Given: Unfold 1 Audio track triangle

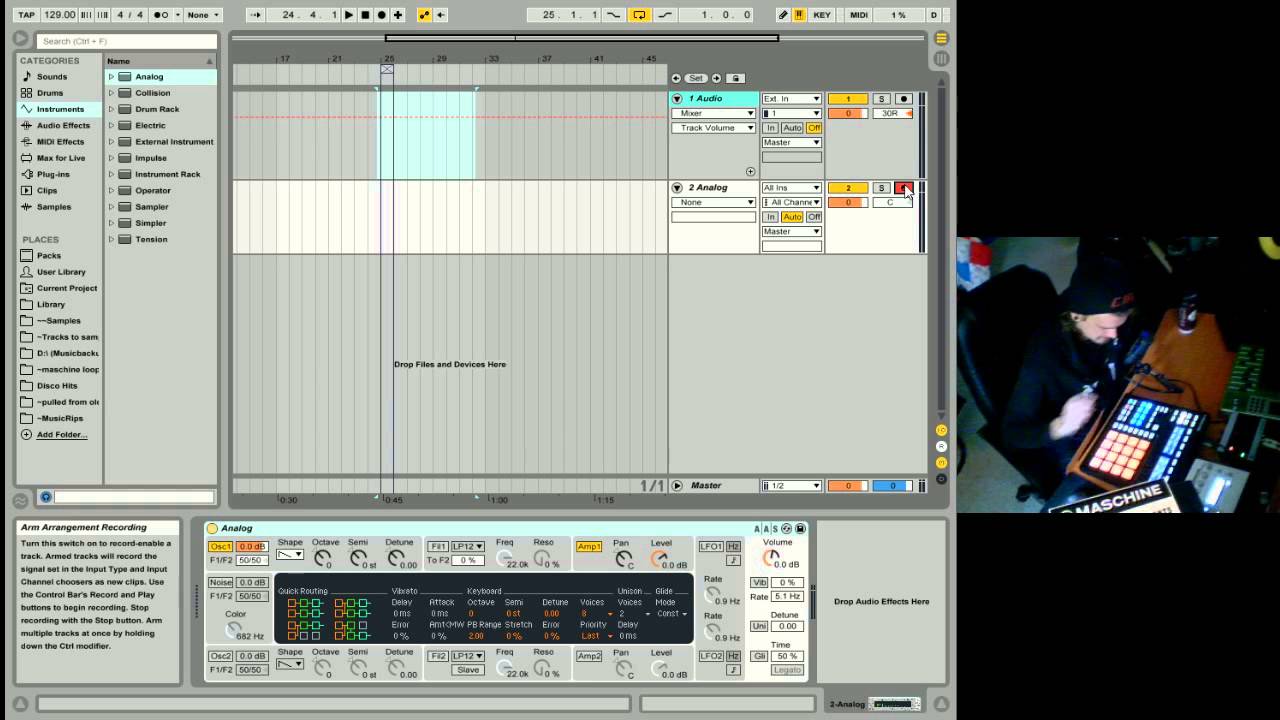Looking at the screenshot, I should pyautogui.click(x=677, y=99).
